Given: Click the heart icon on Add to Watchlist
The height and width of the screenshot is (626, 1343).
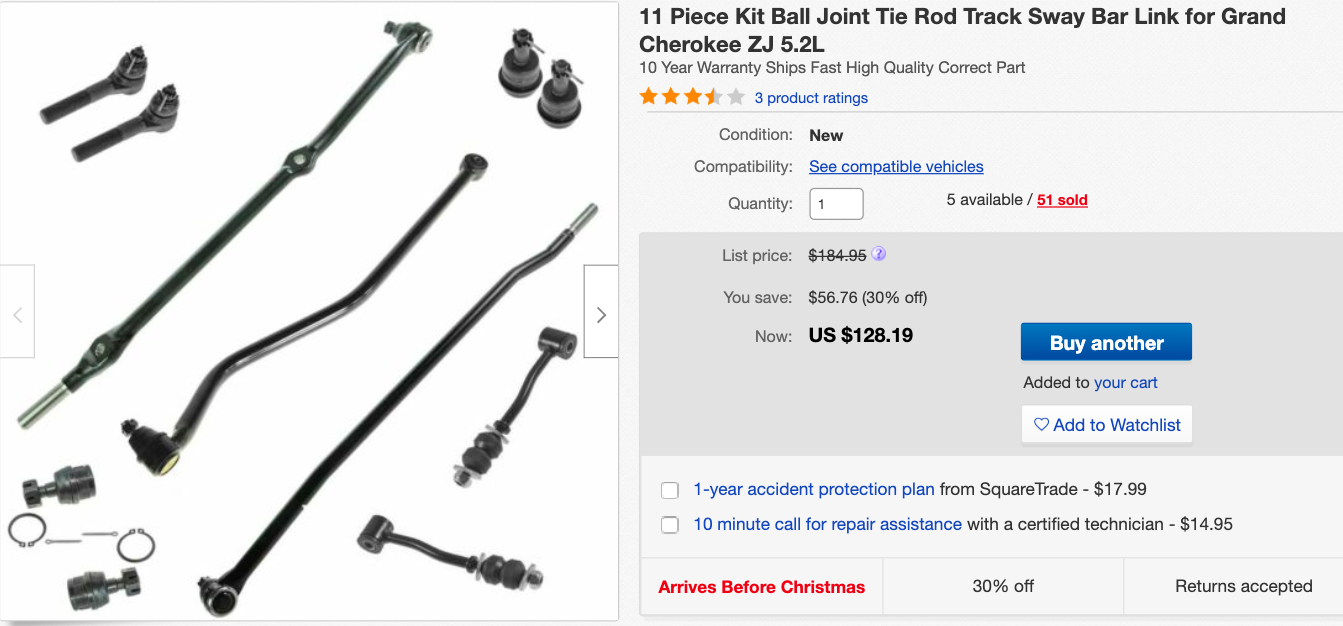Looking at the screenshot, I should coord(1041,425).
